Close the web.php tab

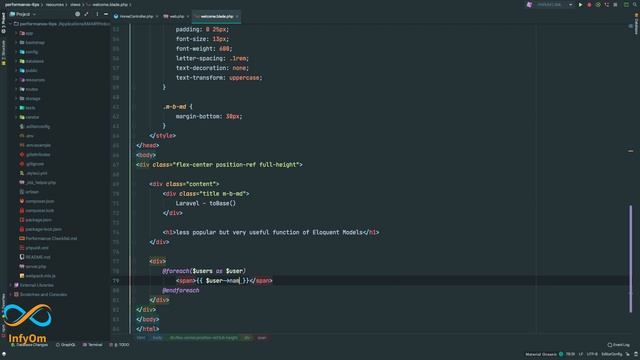click(x=188, y=16)
